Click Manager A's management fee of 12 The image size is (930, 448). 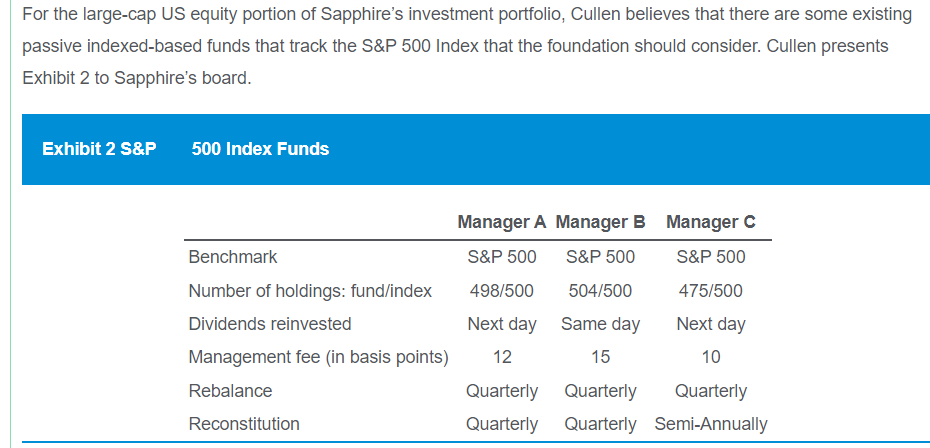coord(502,357)
